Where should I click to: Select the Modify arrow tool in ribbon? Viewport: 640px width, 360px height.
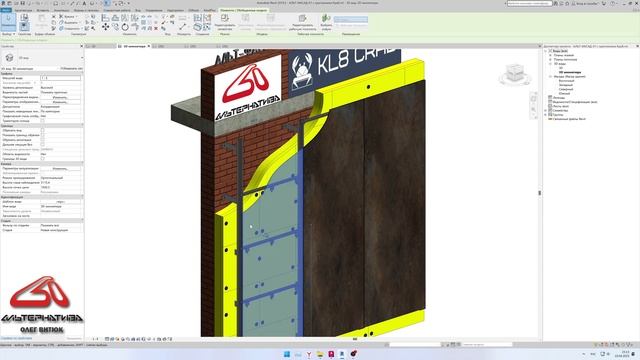click(8, 22)
